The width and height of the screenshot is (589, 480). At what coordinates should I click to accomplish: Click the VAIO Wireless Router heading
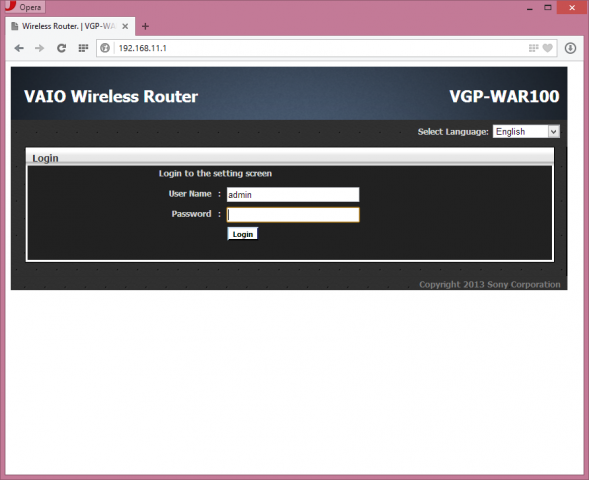point(111,97)
